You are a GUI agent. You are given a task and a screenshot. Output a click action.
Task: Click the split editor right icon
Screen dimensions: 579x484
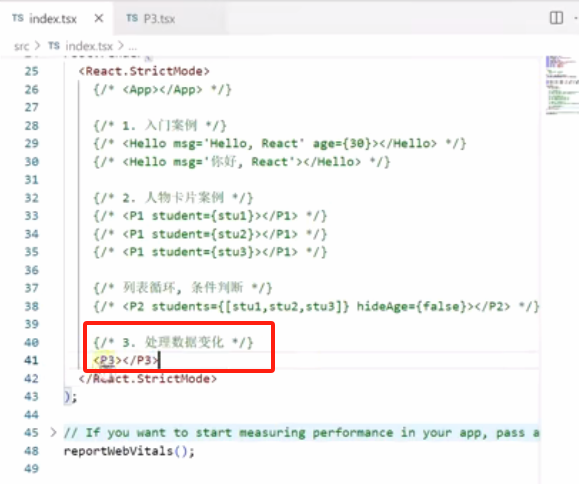[556, 18]
